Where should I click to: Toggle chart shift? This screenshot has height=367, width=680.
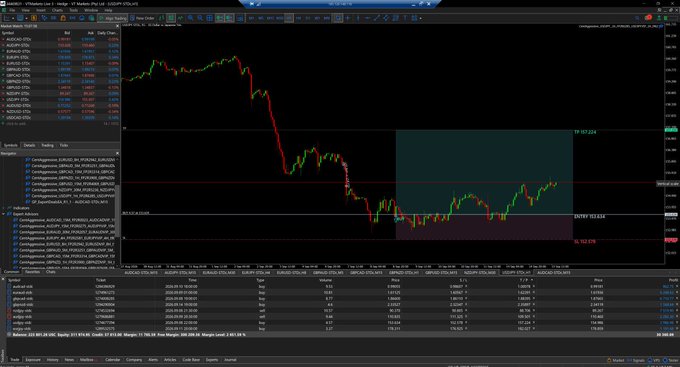click(x=229, y=18)
